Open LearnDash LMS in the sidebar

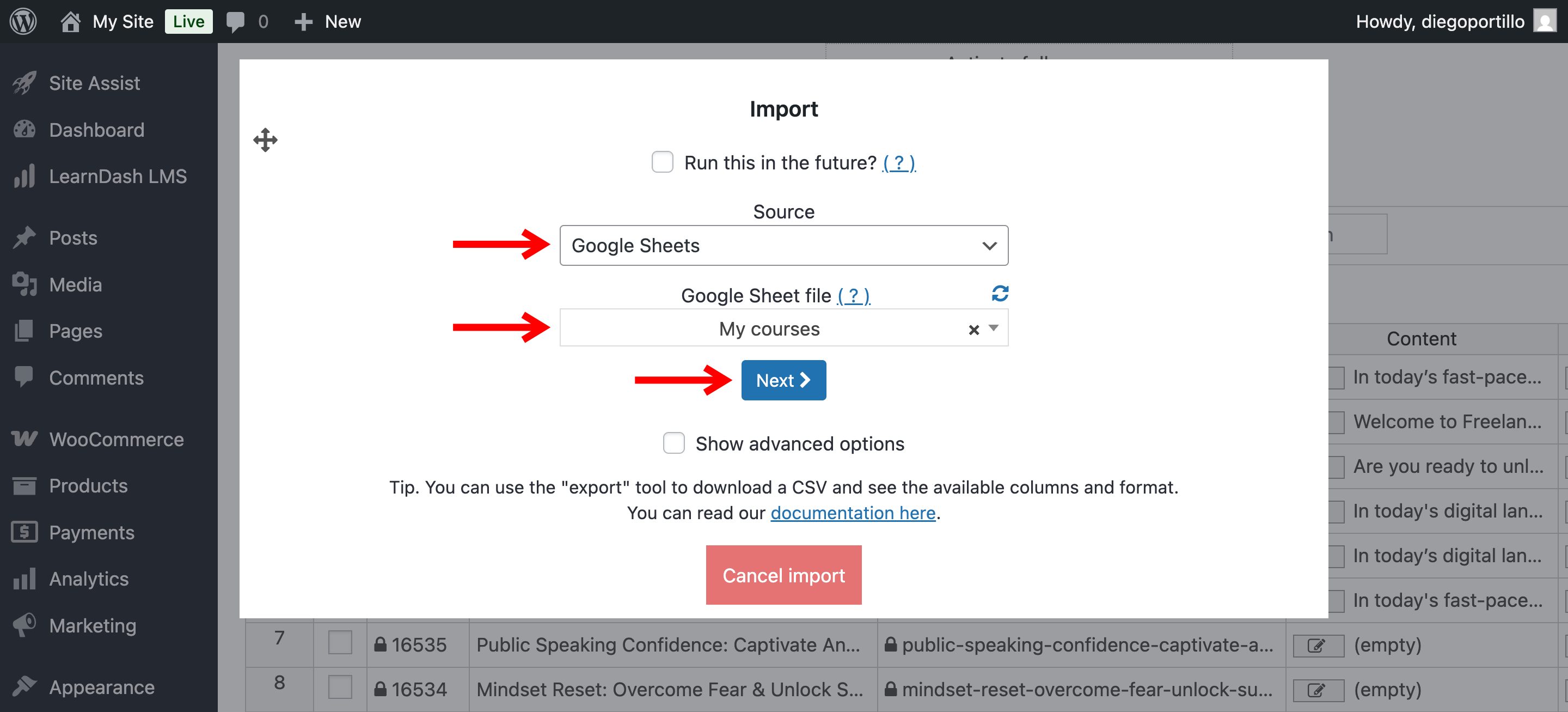click(118, 177)
